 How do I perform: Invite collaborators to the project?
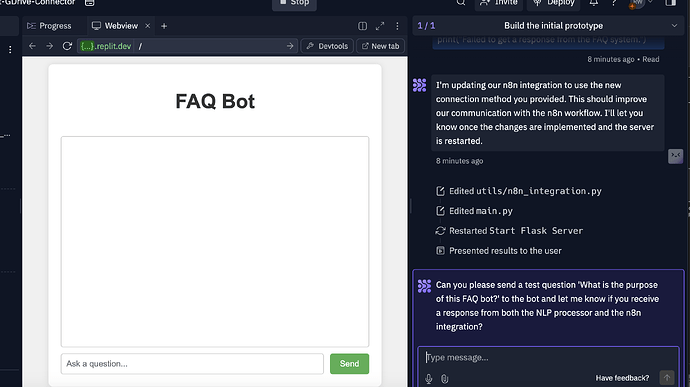point(499,3)
